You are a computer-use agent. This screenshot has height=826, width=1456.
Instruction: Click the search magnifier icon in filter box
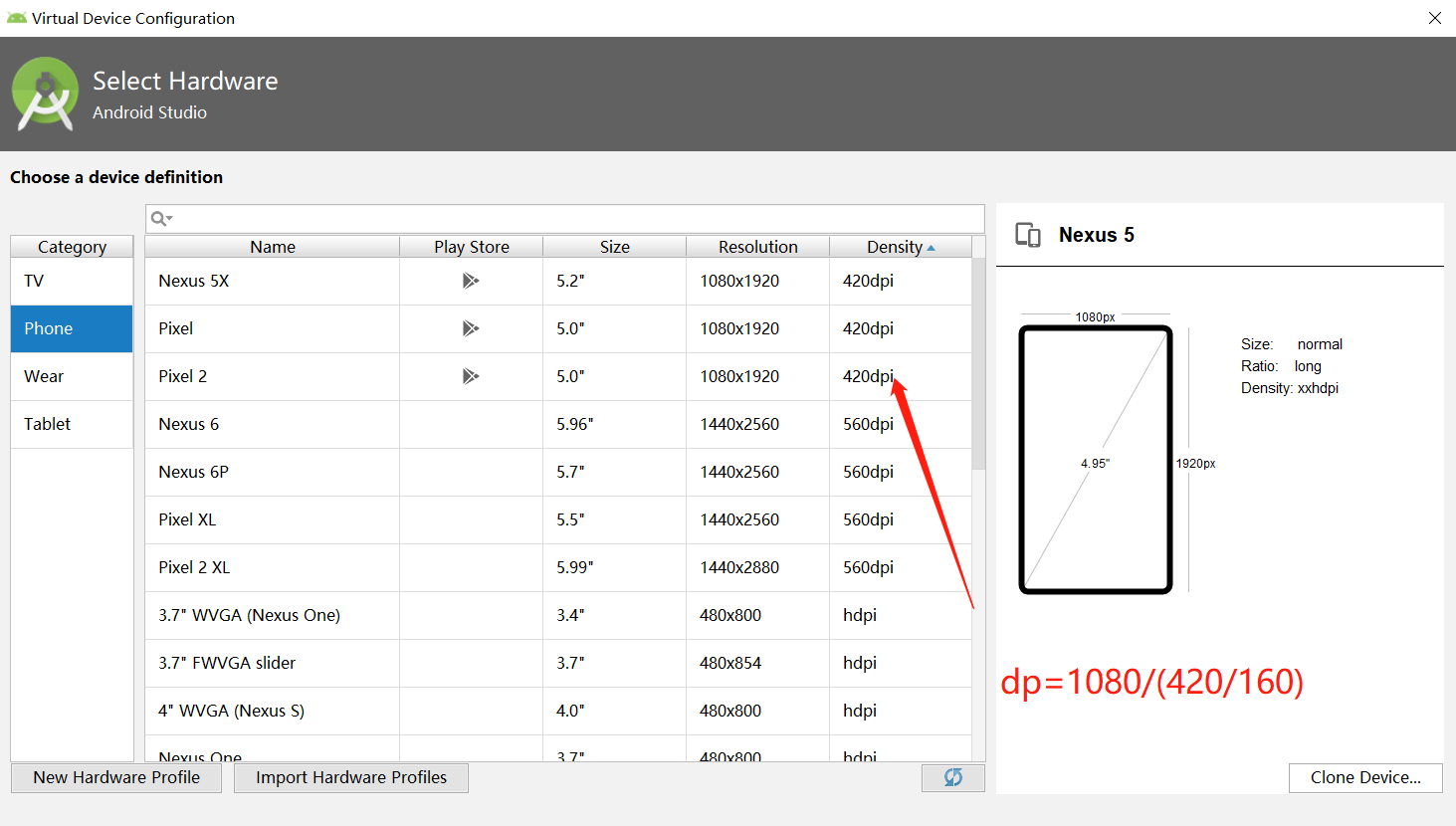(x=161, y=219)
